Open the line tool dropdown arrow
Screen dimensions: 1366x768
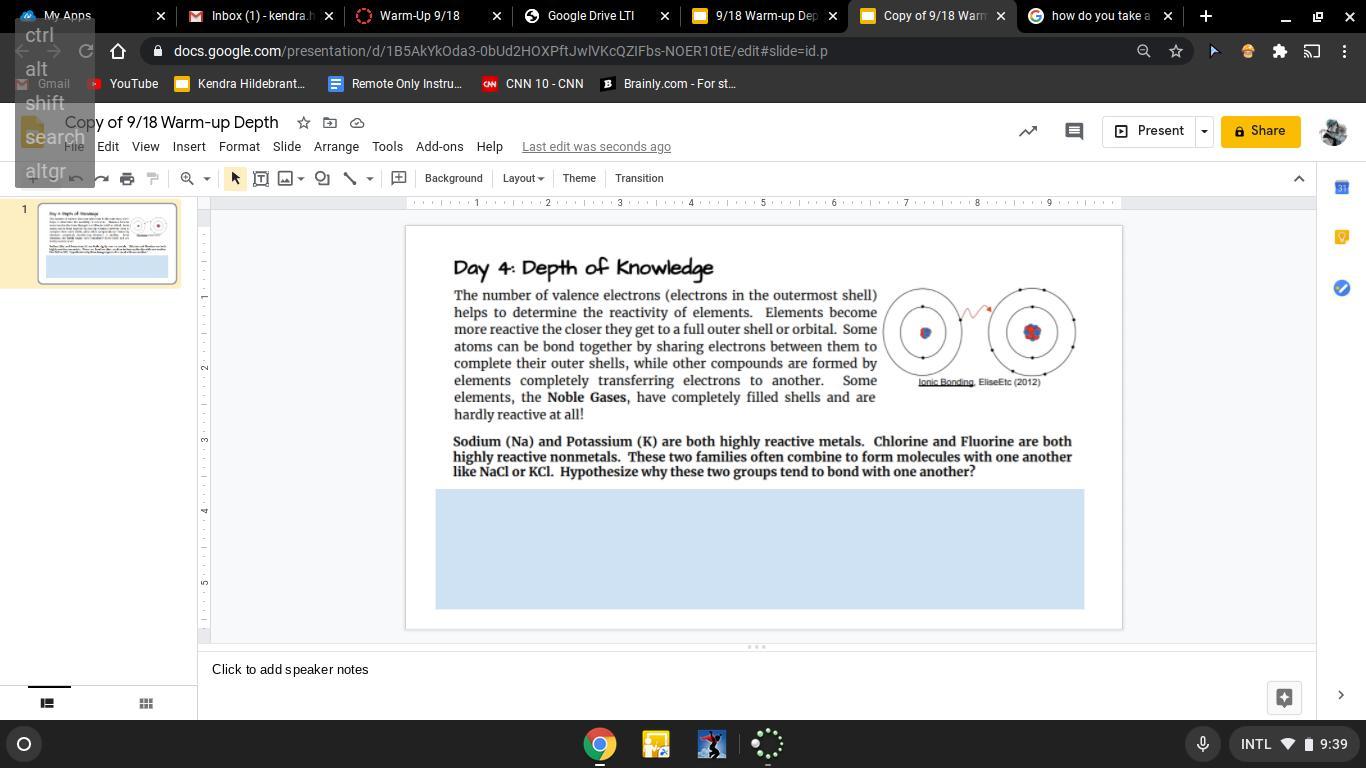click(x=369, y=179)
